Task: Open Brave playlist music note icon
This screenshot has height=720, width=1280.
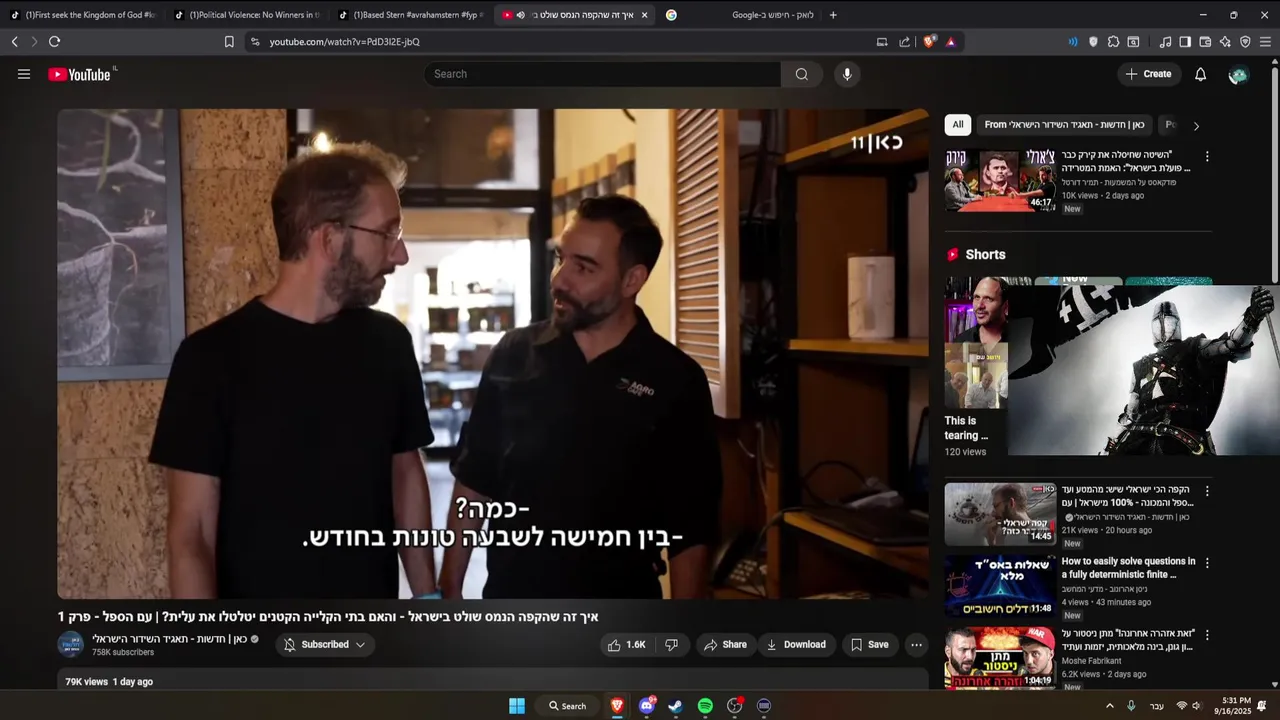Action: (1165, 42)
